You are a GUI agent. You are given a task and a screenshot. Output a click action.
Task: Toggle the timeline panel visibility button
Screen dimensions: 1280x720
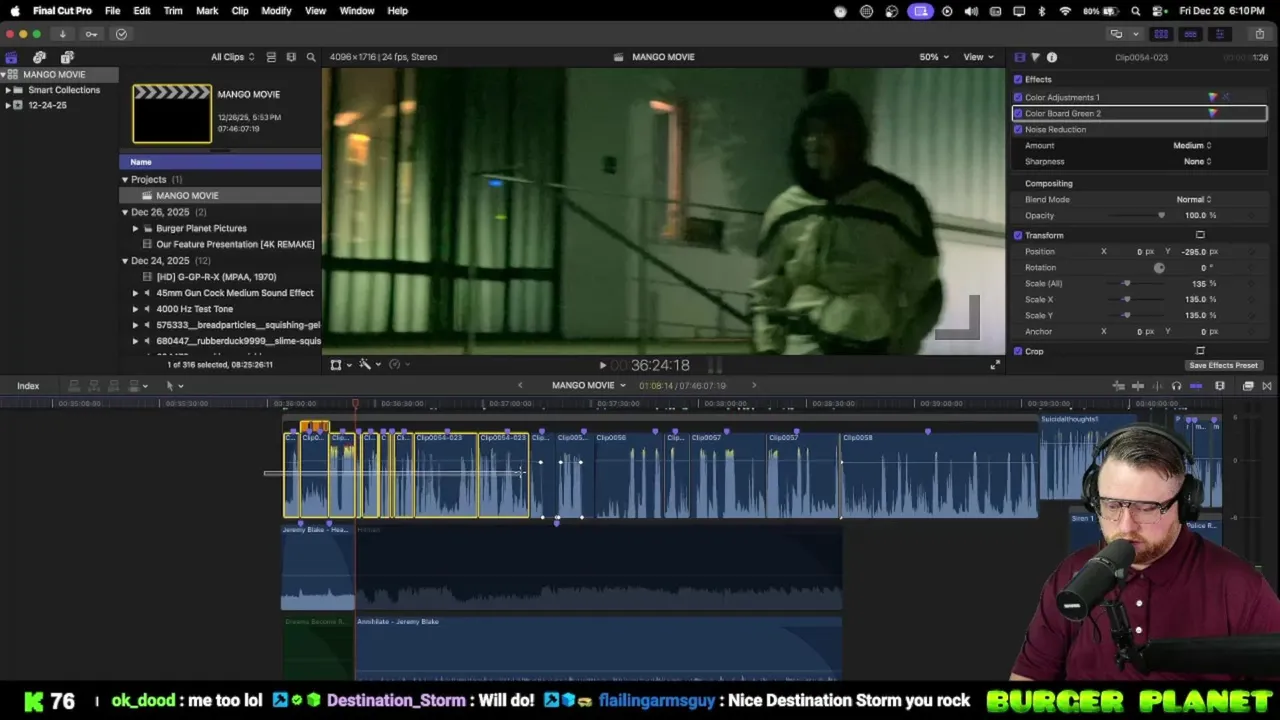pos(1190,34)
